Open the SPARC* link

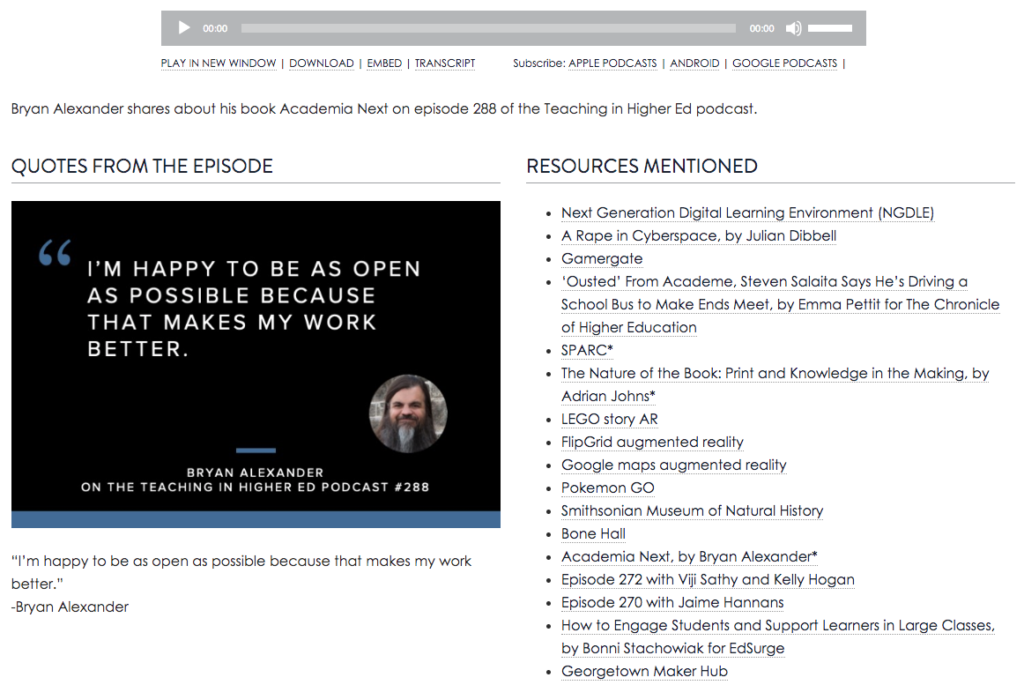coord(587,351)
